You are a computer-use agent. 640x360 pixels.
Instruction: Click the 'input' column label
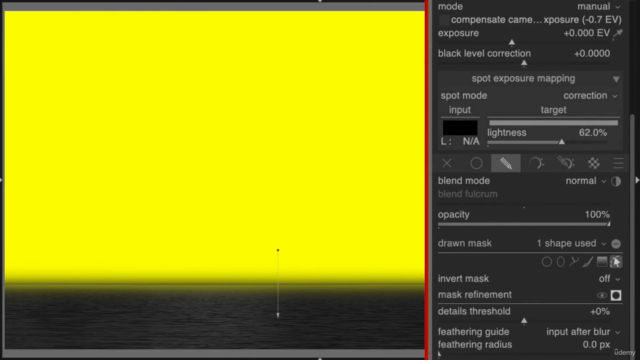point(460,110)
